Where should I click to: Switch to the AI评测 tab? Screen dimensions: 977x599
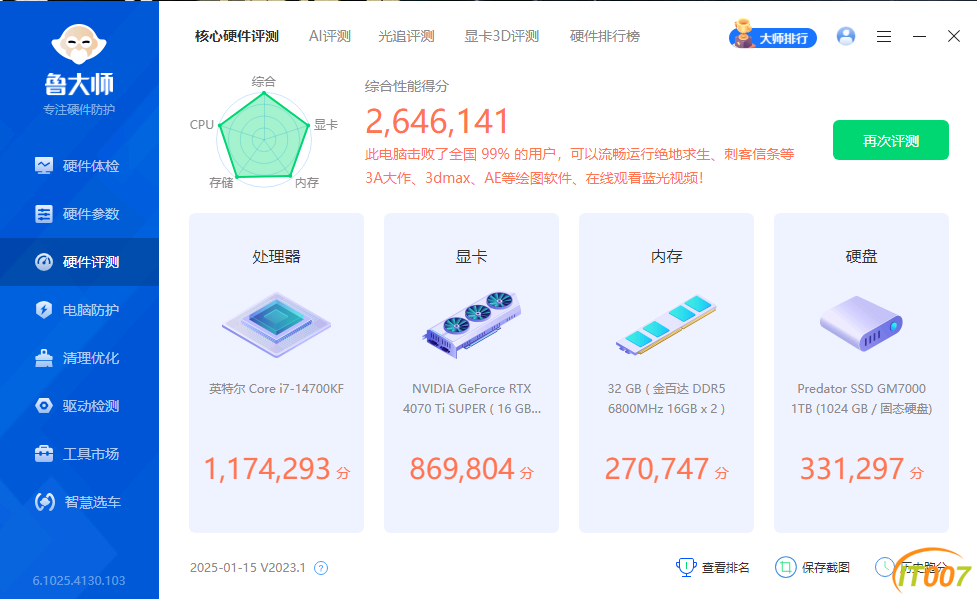coord(330,36)
